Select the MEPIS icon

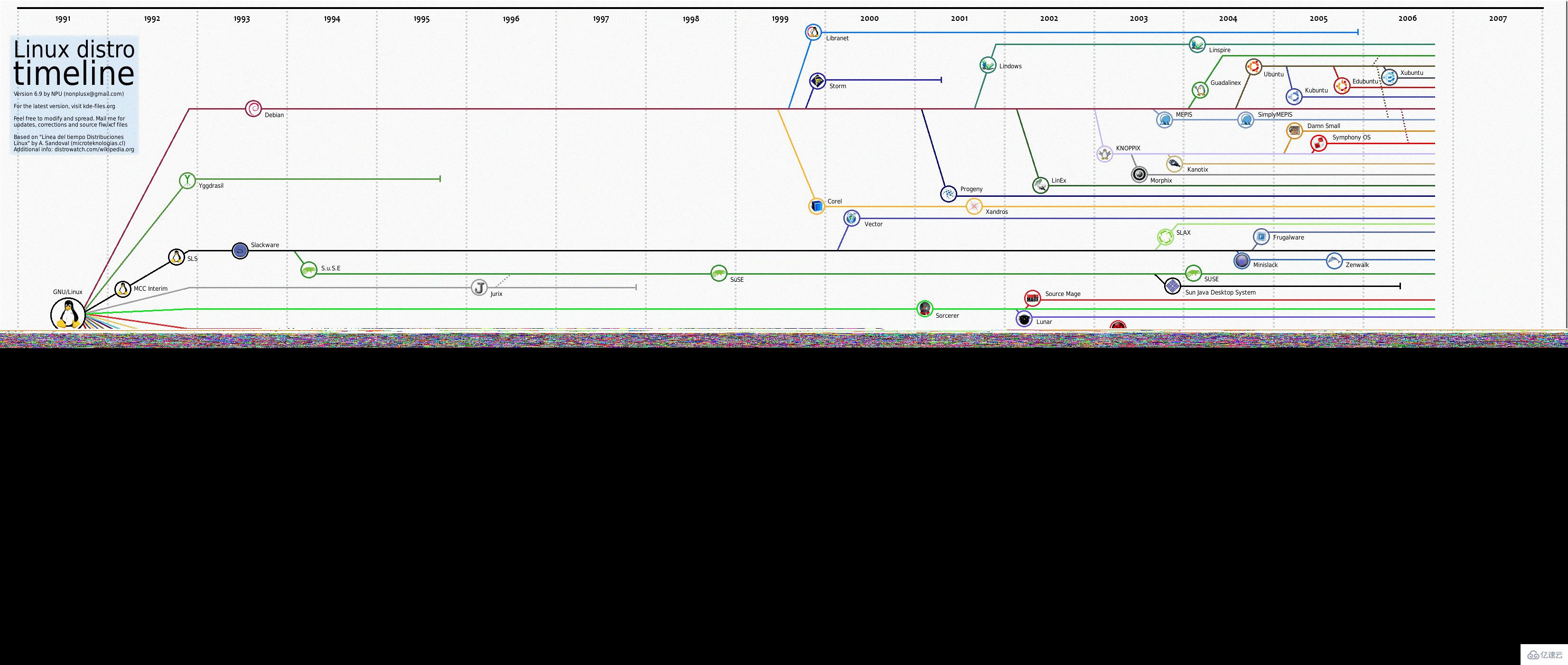click(1165, 119)
